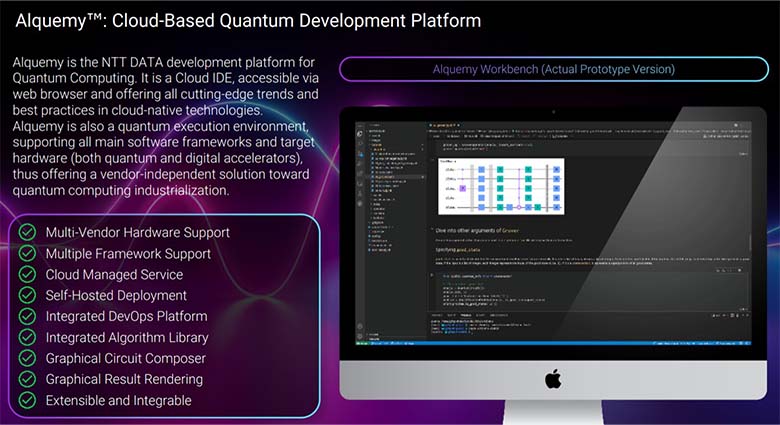780x425 pixels.
Task: Open the top activity bar icon in the IDE
Action: [x=360, y=133]
